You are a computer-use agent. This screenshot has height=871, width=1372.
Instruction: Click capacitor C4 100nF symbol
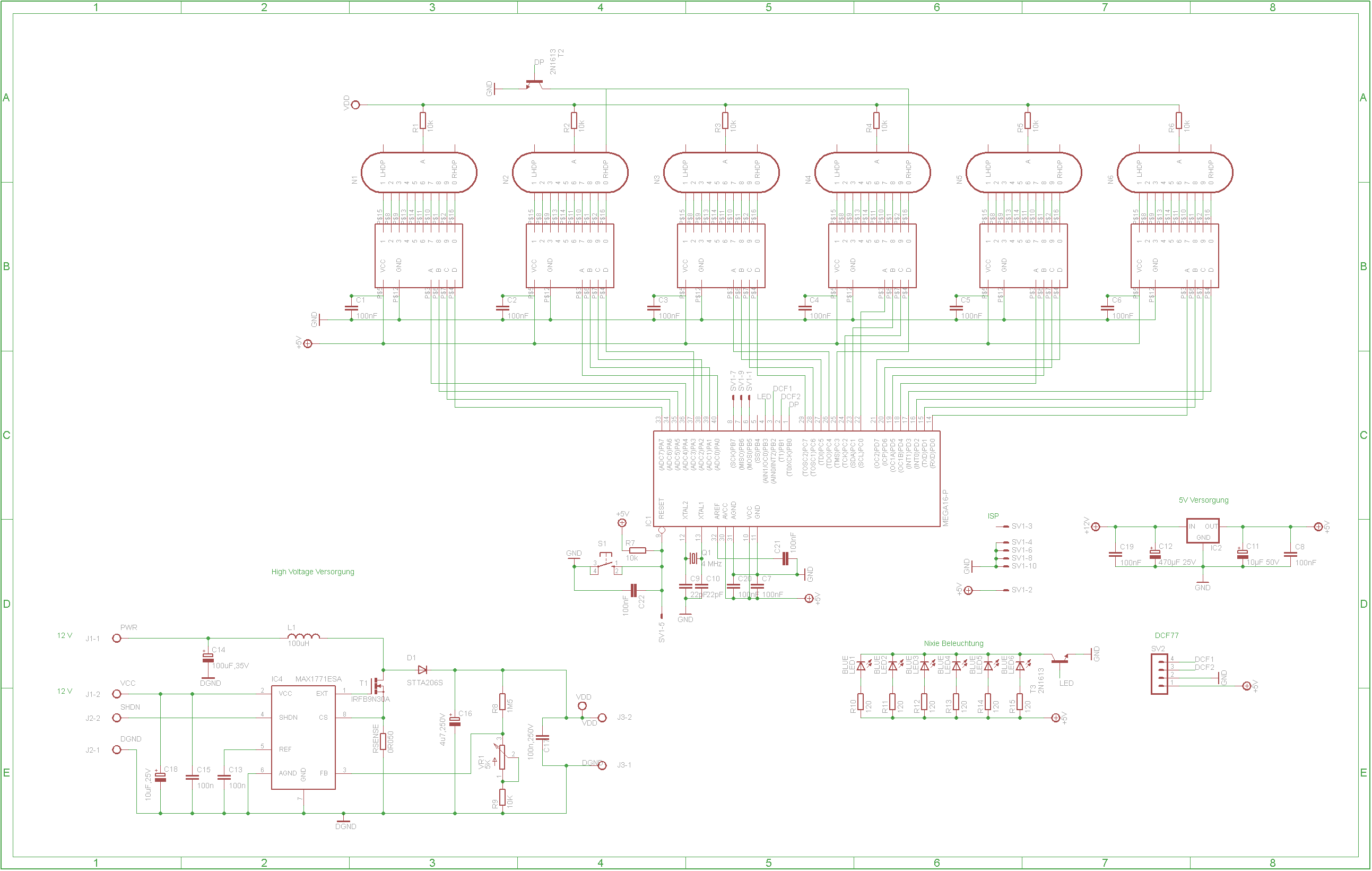point(804,308)
